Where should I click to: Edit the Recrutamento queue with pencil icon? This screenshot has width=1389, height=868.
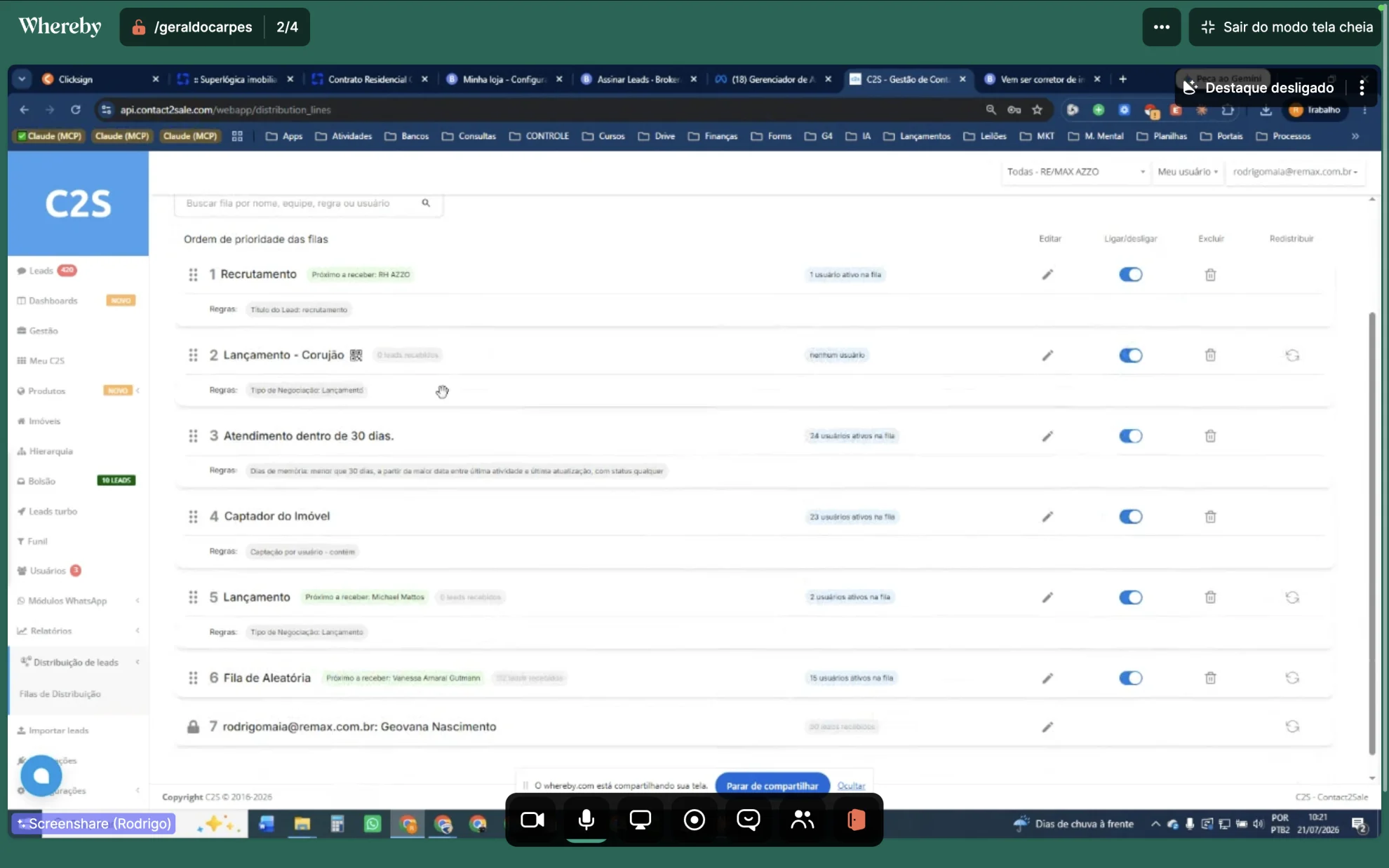coord(1047,275)
